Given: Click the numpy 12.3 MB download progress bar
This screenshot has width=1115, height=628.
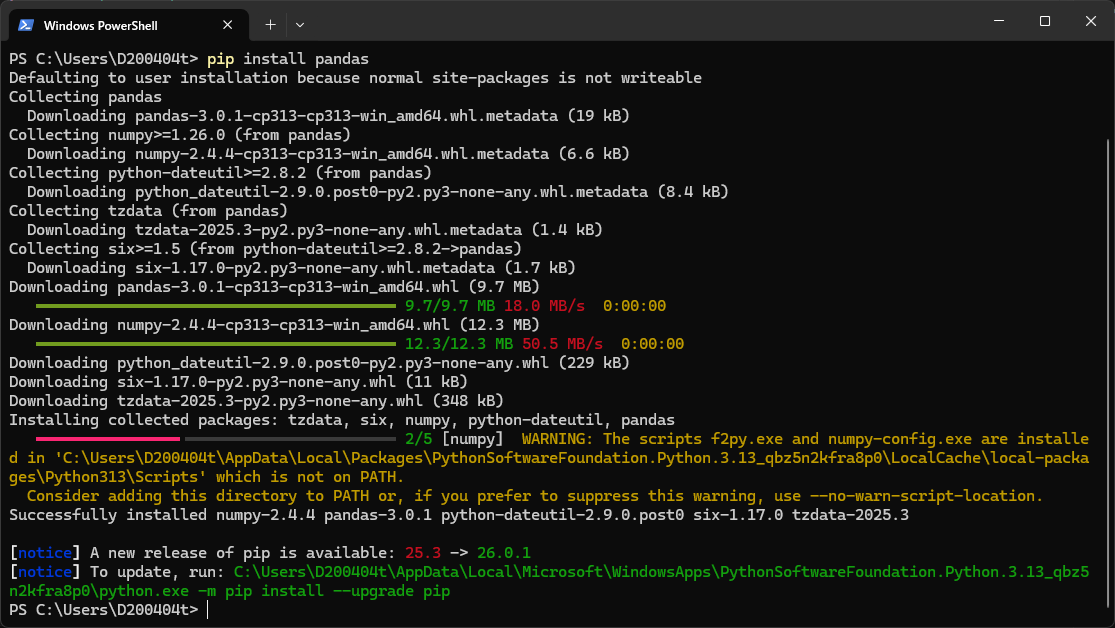Looking at the screenshot, I should [x=216, y=343].
